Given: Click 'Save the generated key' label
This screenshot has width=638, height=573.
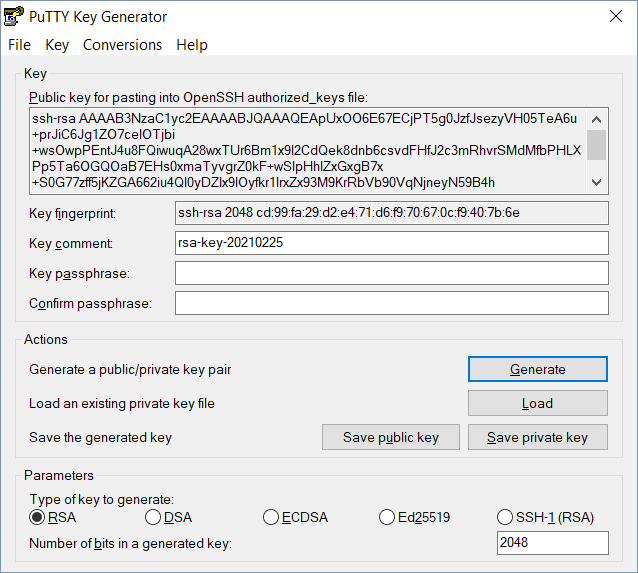Looking at the screenshot, I should [x=101, y=437].
